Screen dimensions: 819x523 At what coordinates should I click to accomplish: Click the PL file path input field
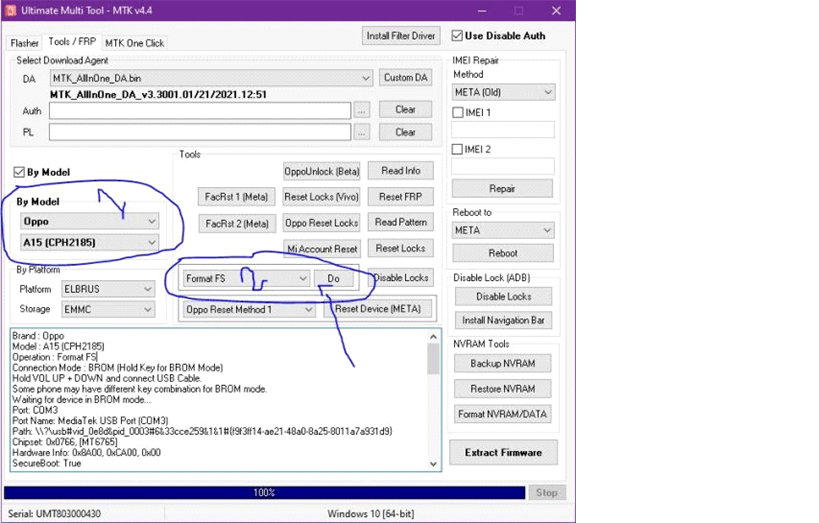200,133
